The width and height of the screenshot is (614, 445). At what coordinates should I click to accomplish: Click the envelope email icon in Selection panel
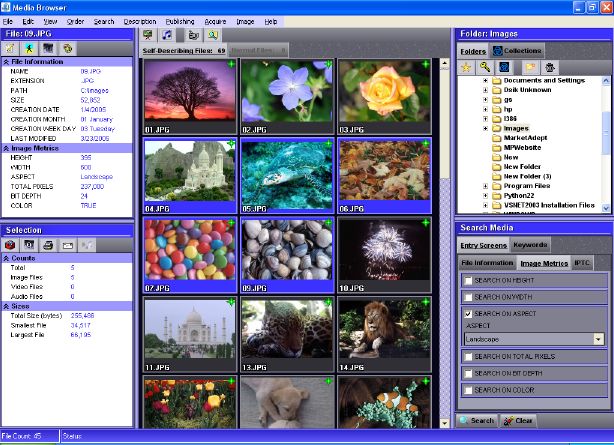(x=68, y=244)
